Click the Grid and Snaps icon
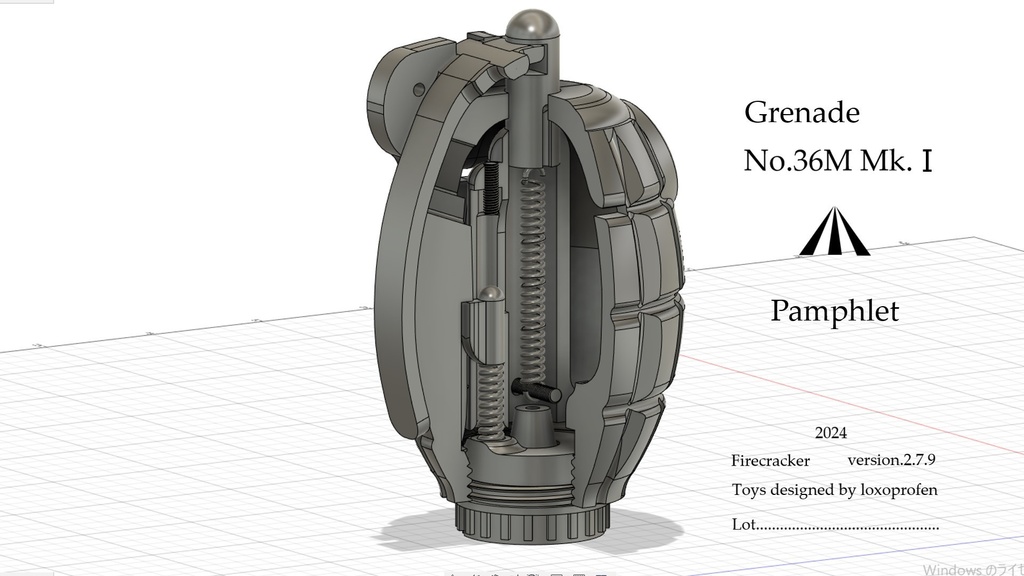The width and height of the screenshot is (1024, 576). [x=580, y=573]
